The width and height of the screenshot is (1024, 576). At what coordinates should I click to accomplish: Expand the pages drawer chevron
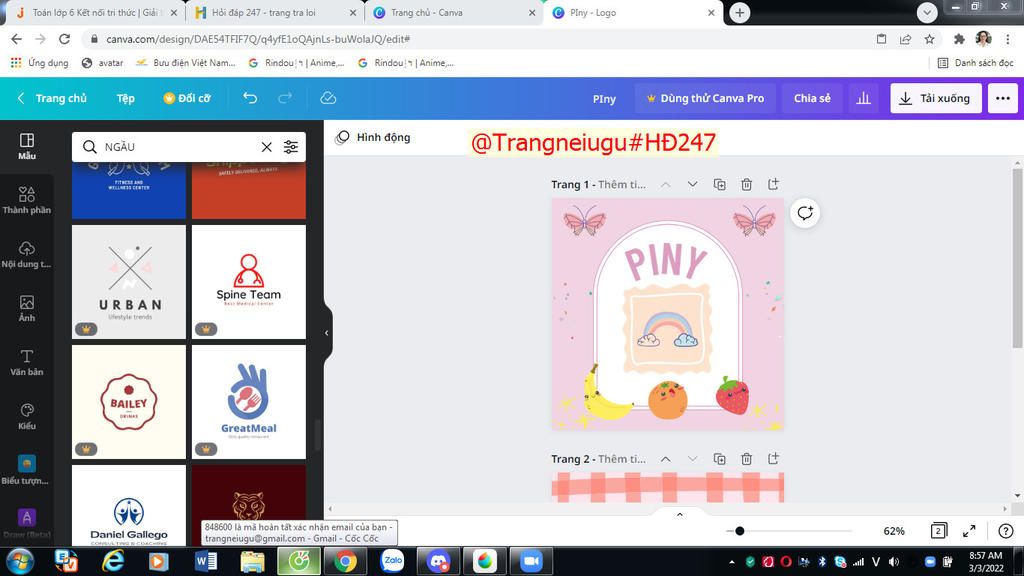pos(680,515)
